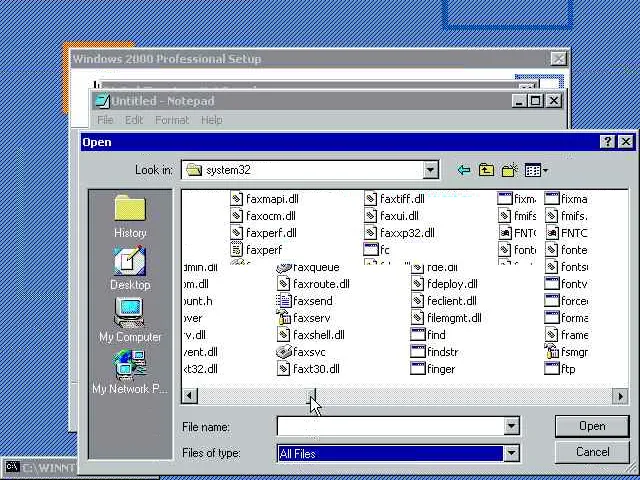Open the File name history dropdown
The image size is (640, 480).
click(x=511, y=426)
